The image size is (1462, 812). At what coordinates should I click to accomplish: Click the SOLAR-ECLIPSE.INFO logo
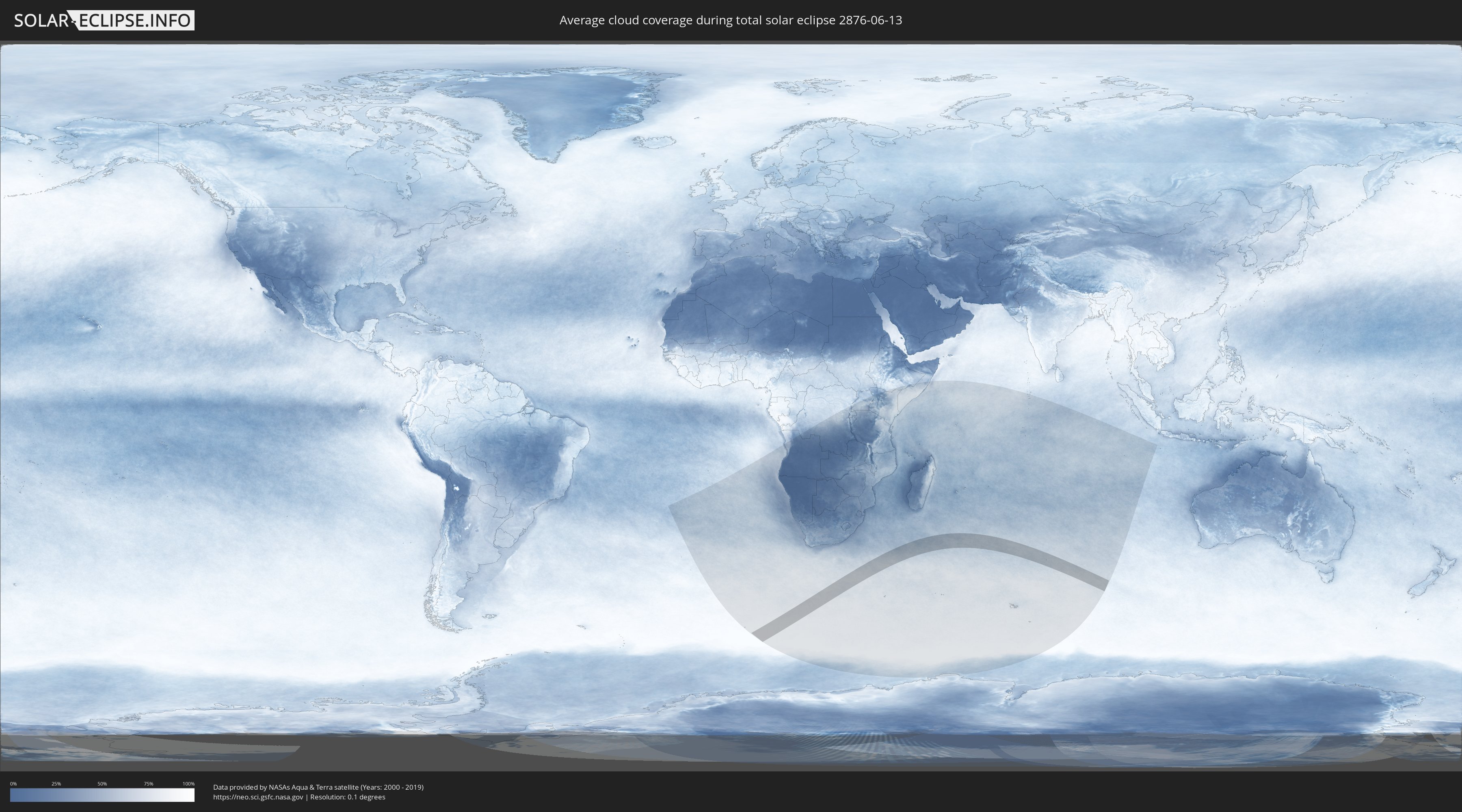click(104, 20)
